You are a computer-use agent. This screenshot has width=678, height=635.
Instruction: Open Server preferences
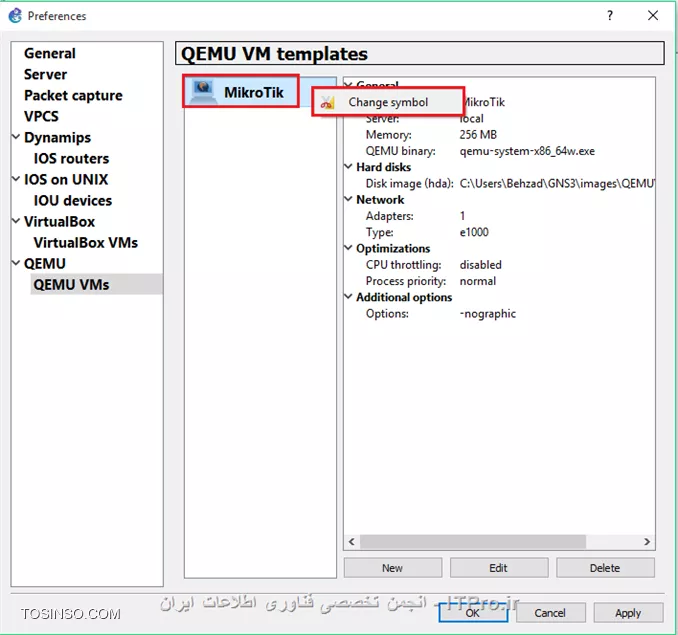tap(45, 74)
